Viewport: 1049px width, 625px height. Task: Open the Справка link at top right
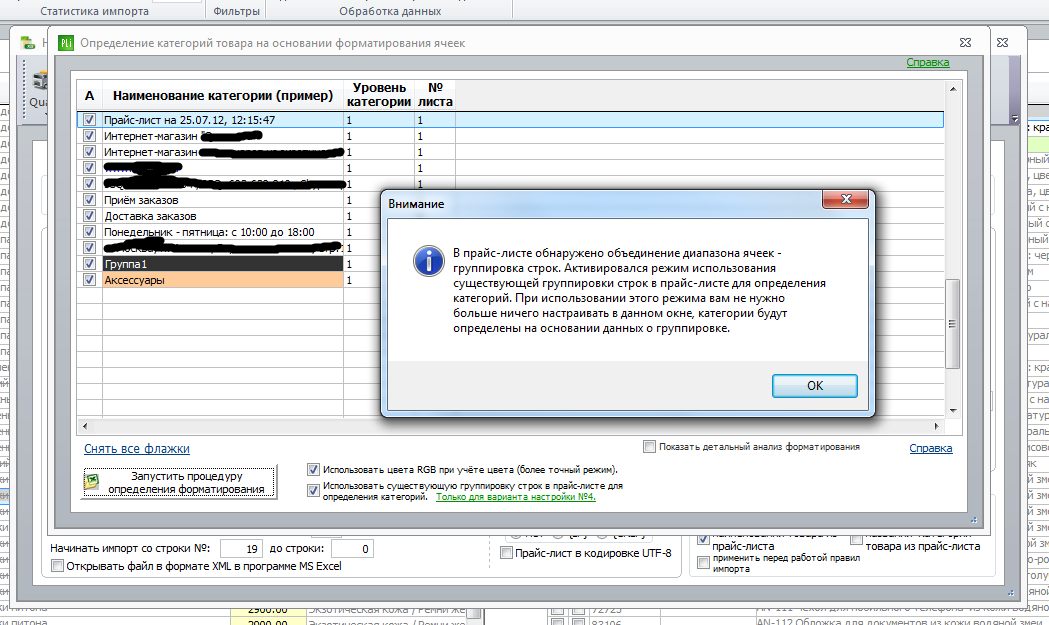click(x=927, y=62)
